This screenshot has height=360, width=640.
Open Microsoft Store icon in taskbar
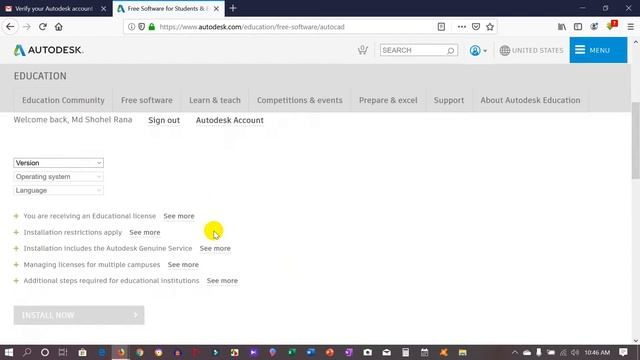(x=82, y=352)
